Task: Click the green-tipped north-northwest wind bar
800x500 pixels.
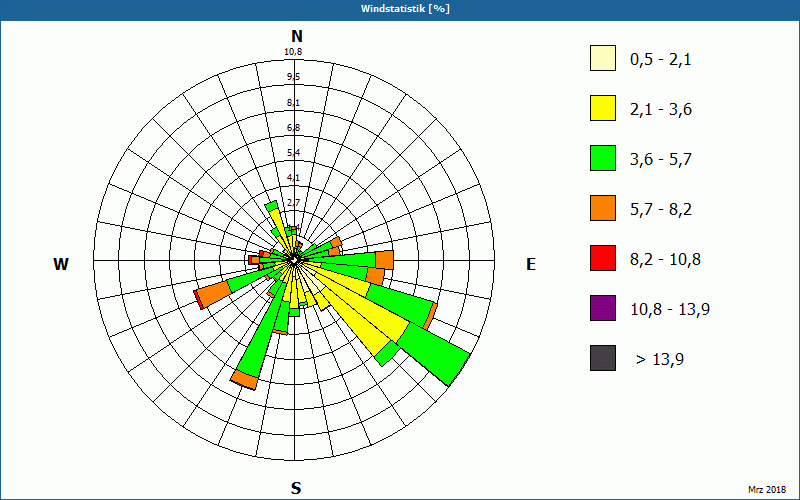Action: (x=279, y=228)
